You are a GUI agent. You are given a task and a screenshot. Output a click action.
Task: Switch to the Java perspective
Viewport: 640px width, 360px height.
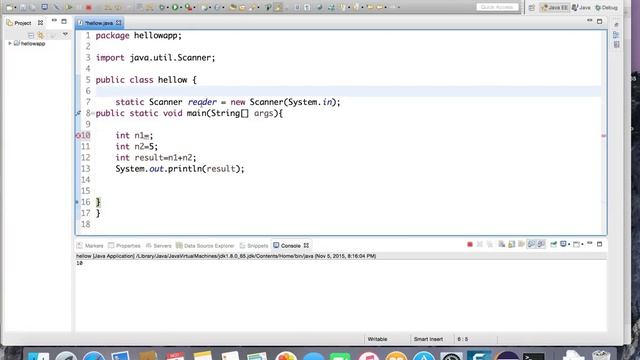581,8
